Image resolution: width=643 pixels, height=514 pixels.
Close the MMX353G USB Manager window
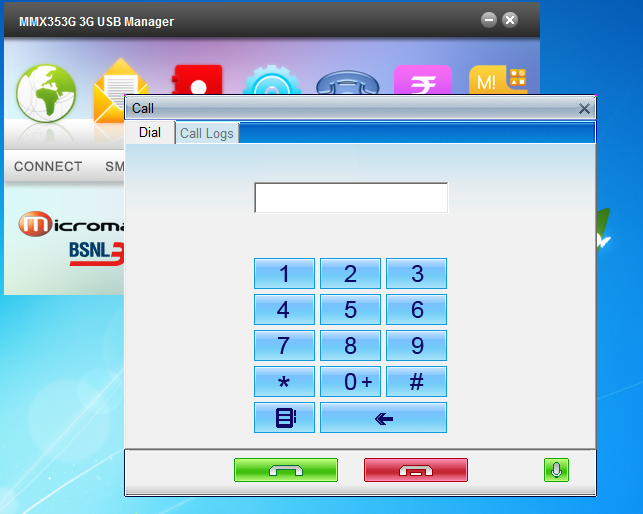510,20
